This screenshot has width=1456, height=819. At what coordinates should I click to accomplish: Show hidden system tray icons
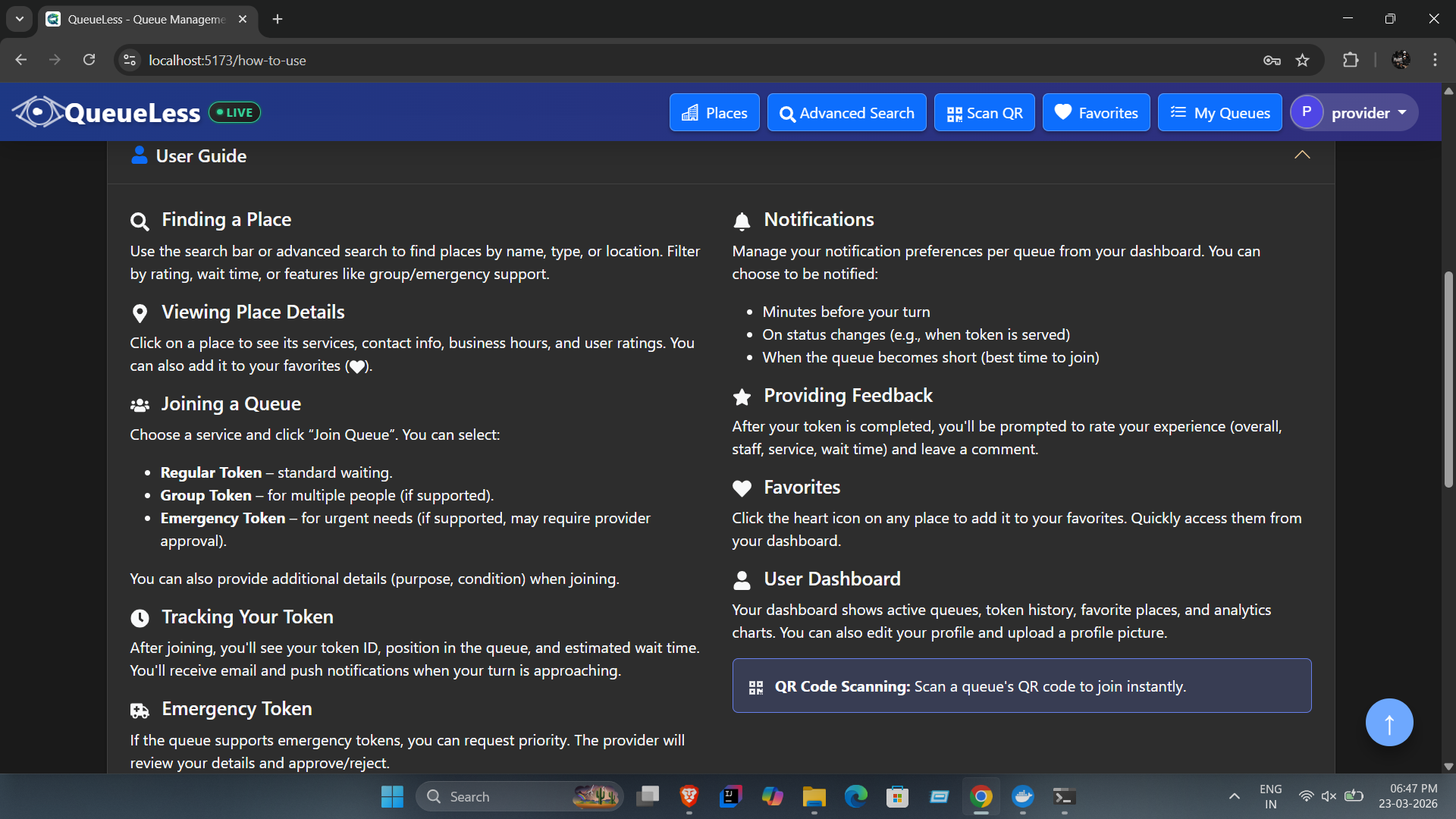tap(1234, 797)
